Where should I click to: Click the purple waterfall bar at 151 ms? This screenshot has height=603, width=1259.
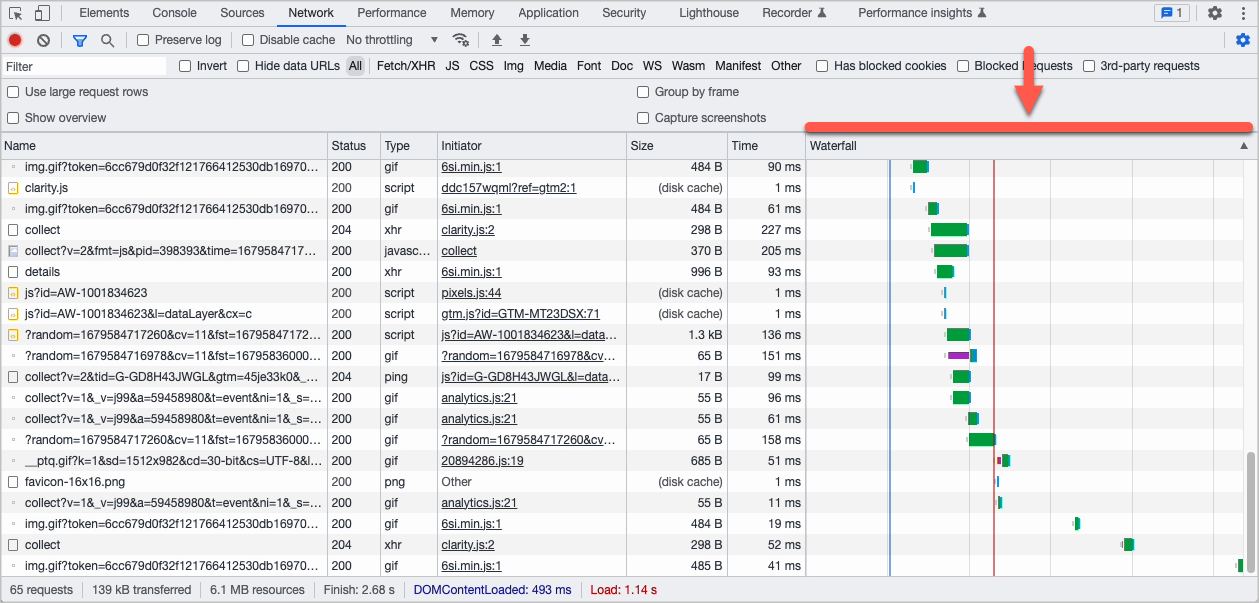[958, 356]
